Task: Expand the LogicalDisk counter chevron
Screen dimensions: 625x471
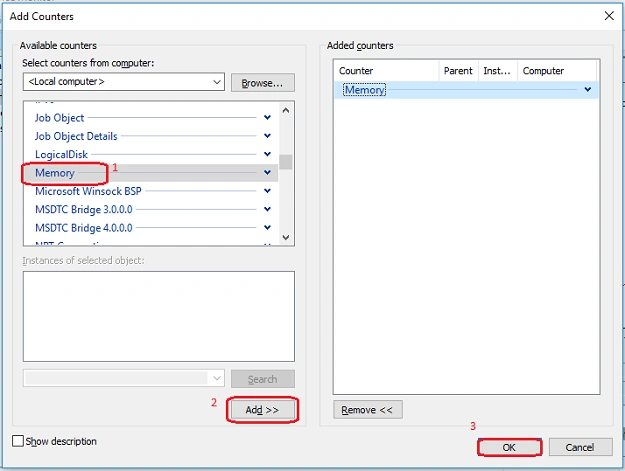Action: 267,154
